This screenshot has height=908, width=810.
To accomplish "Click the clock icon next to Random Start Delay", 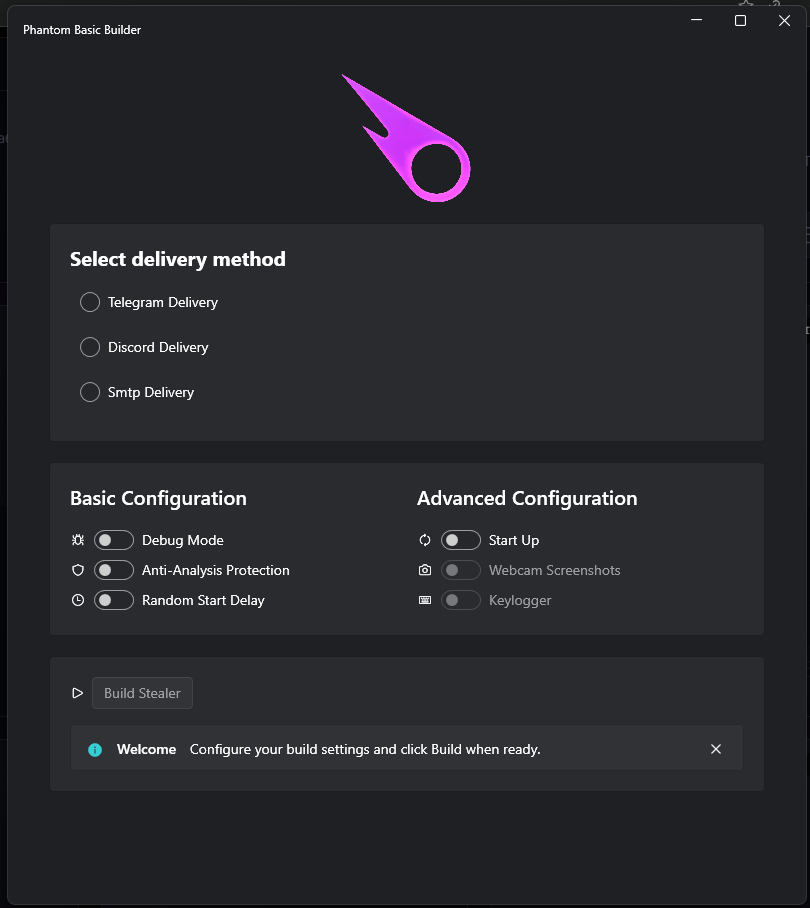I will 78,600.
